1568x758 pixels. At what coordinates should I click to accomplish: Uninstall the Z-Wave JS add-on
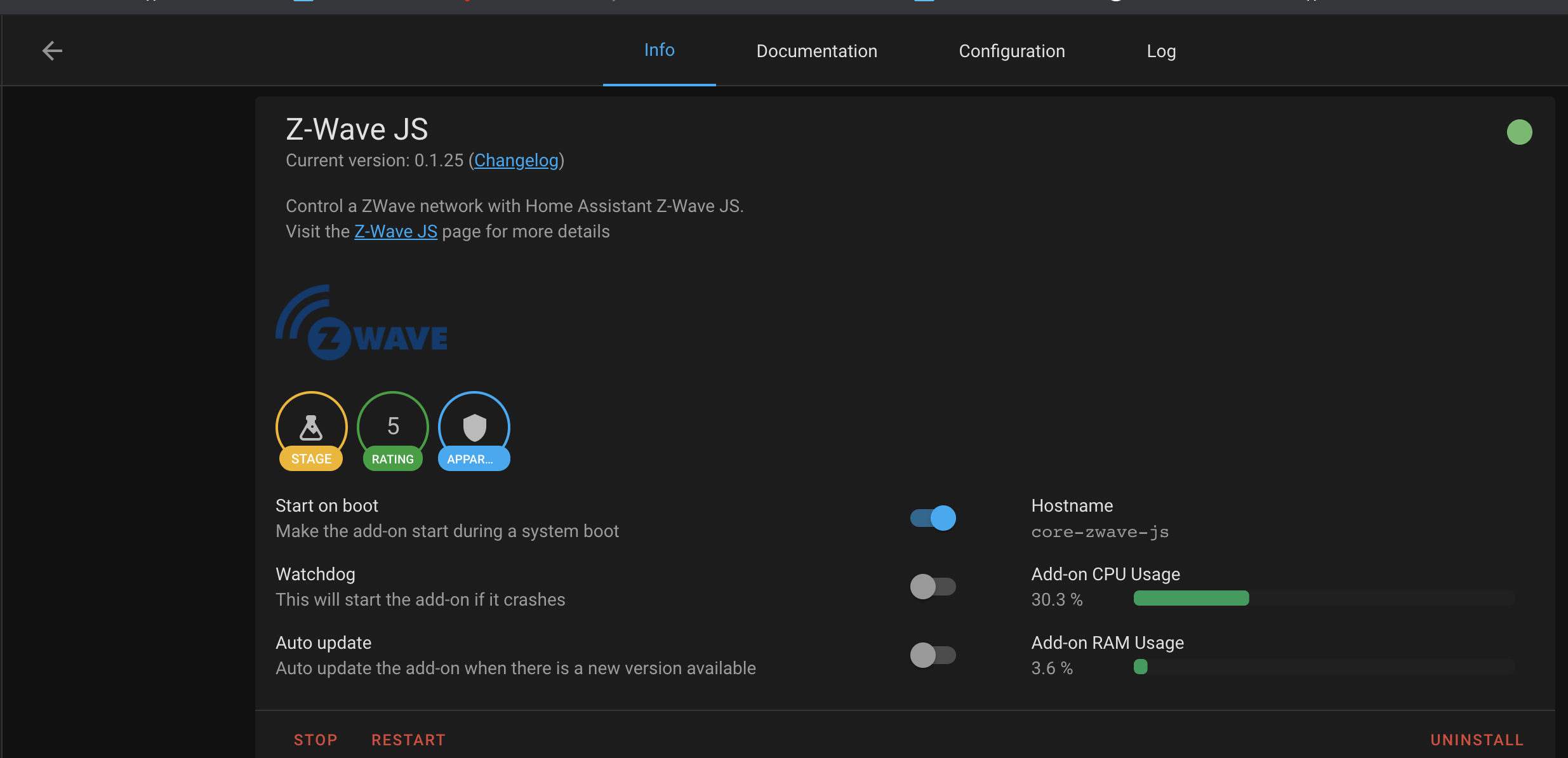click(1476, 739)
